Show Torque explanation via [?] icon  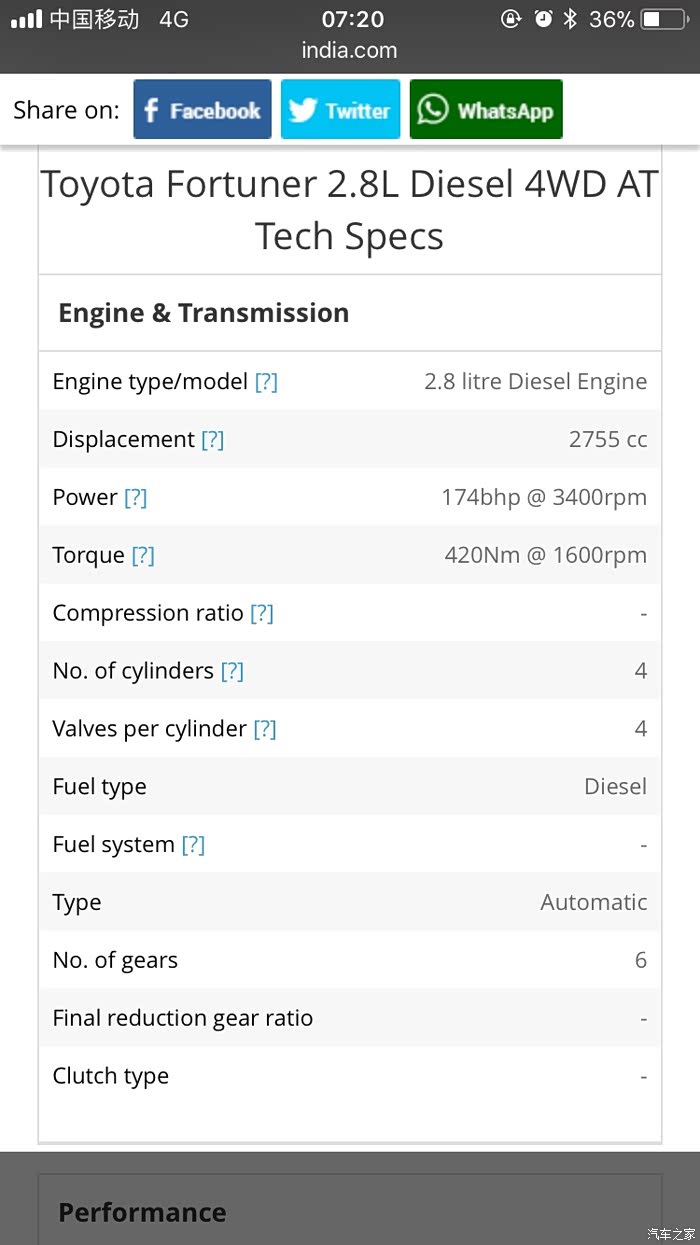click(x=143, y=556)
